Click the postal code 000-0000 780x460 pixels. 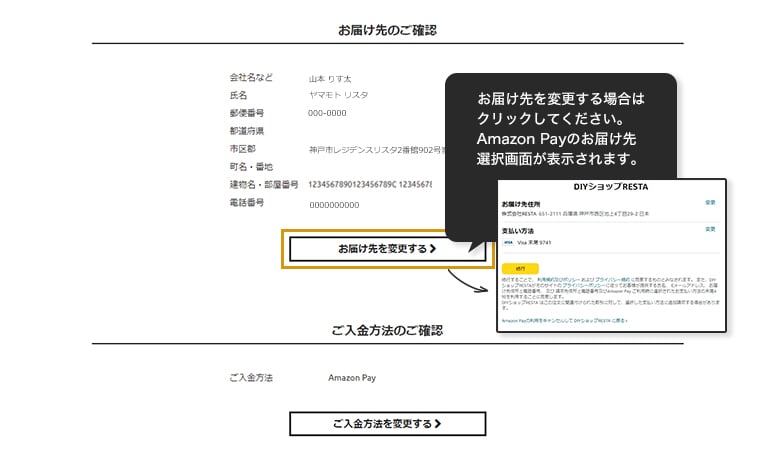[x=327, y=113]
